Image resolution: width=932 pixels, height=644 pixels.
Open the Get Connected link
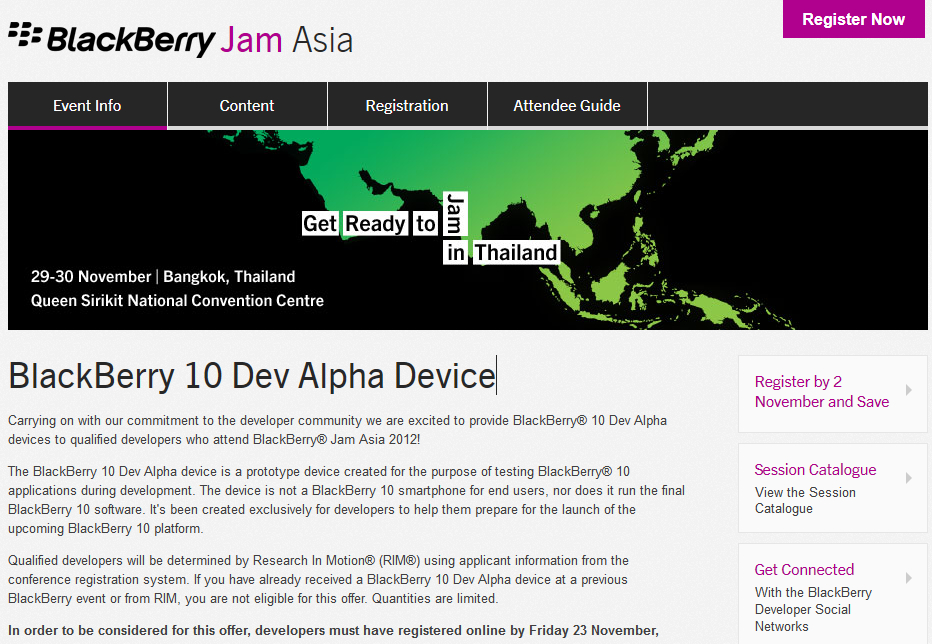tap(804, 570)
